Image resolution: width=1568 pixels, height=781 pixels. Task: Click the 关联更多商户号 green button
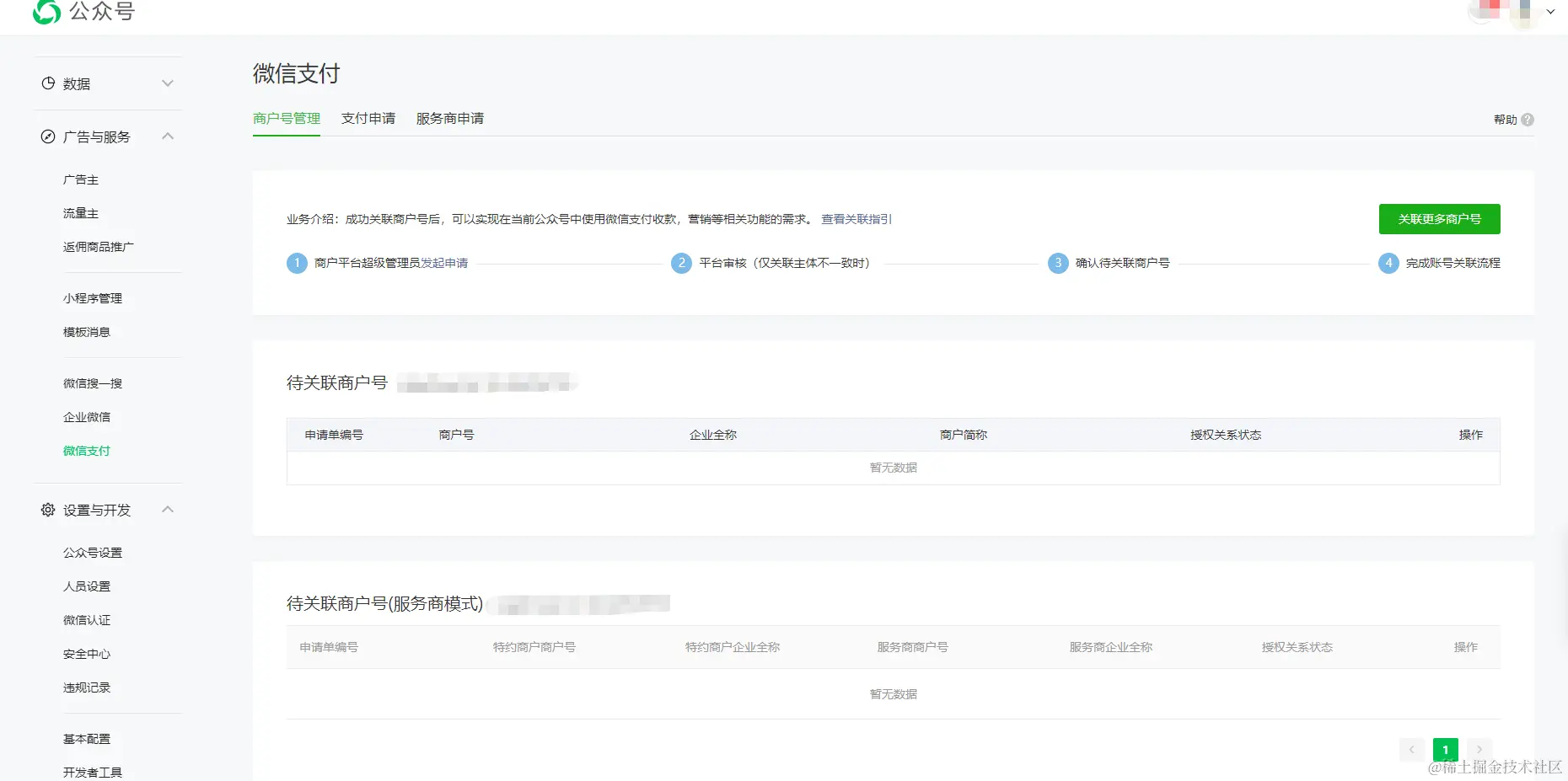tap(1439, 219)
